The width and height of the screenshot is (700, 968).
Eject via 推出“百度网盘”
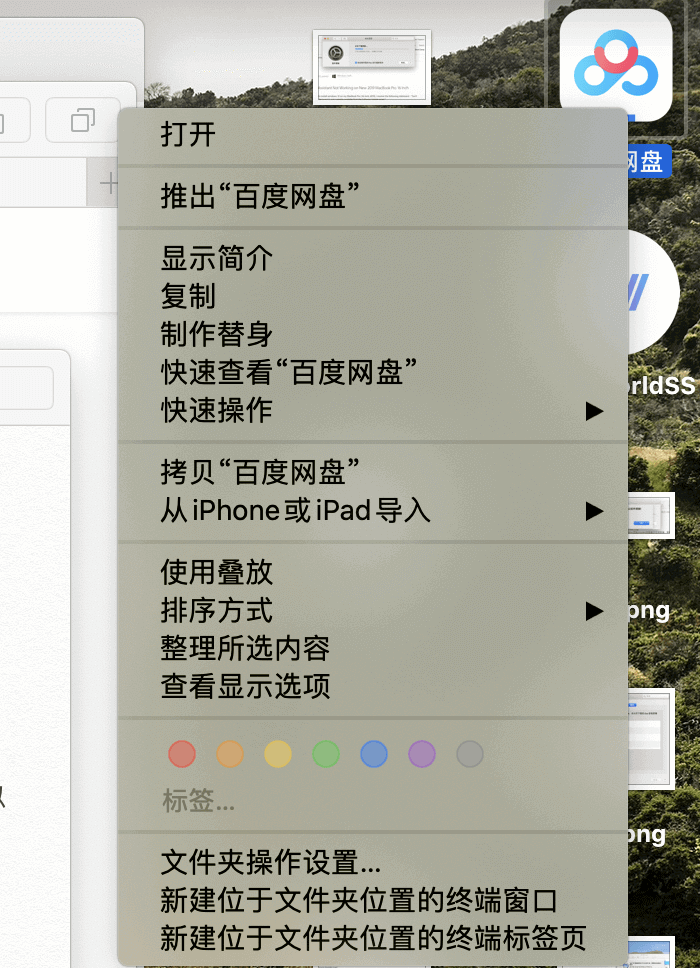tap(260, 196)
